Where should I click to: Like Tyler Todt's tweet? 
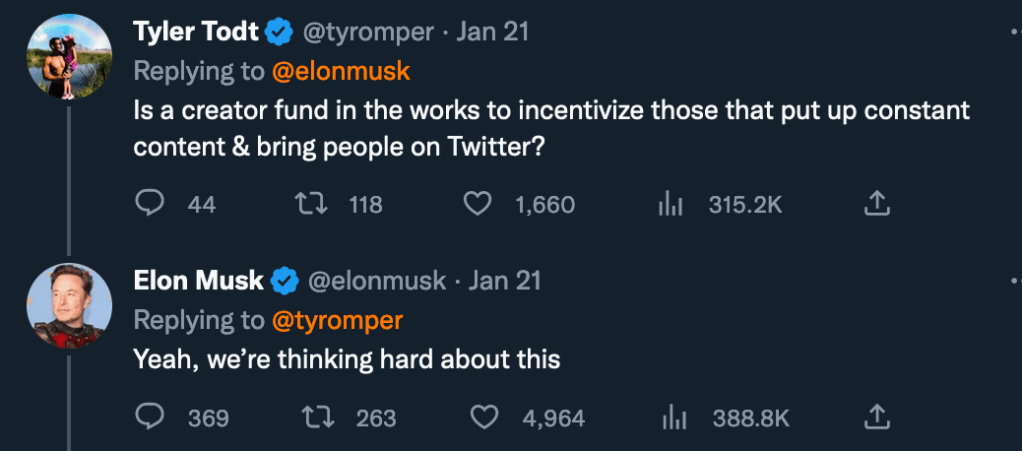coord(479,204)
